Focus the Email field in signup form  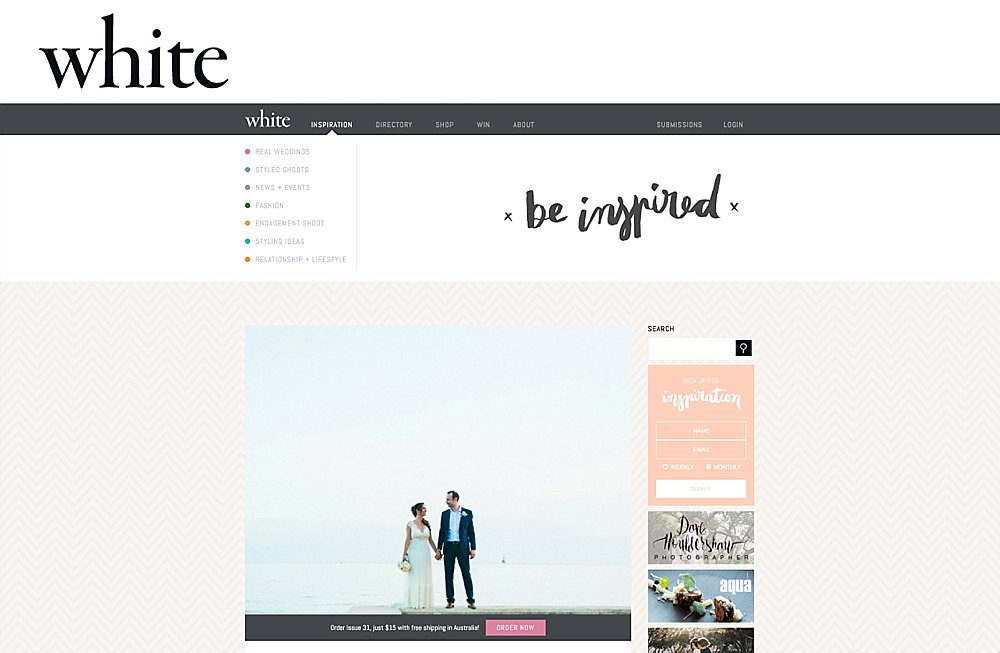(x=700, y=450)
